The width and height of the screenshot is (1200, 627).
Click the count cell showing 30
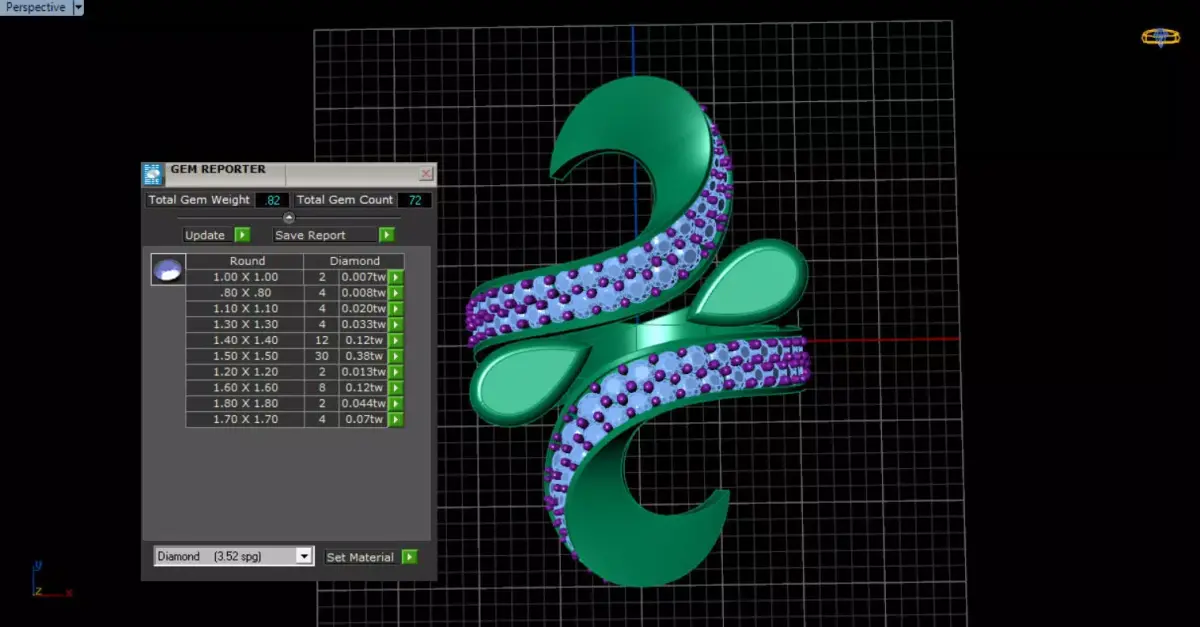322,356
